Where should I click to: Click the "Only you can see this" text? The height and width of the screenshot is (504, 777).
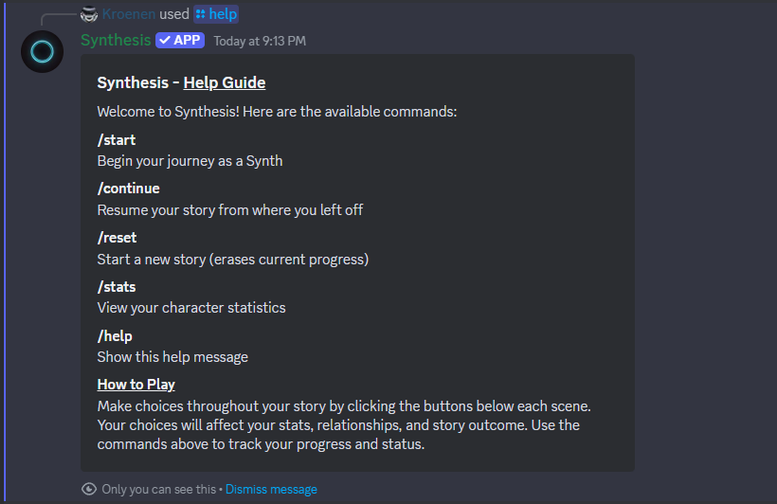158,489
